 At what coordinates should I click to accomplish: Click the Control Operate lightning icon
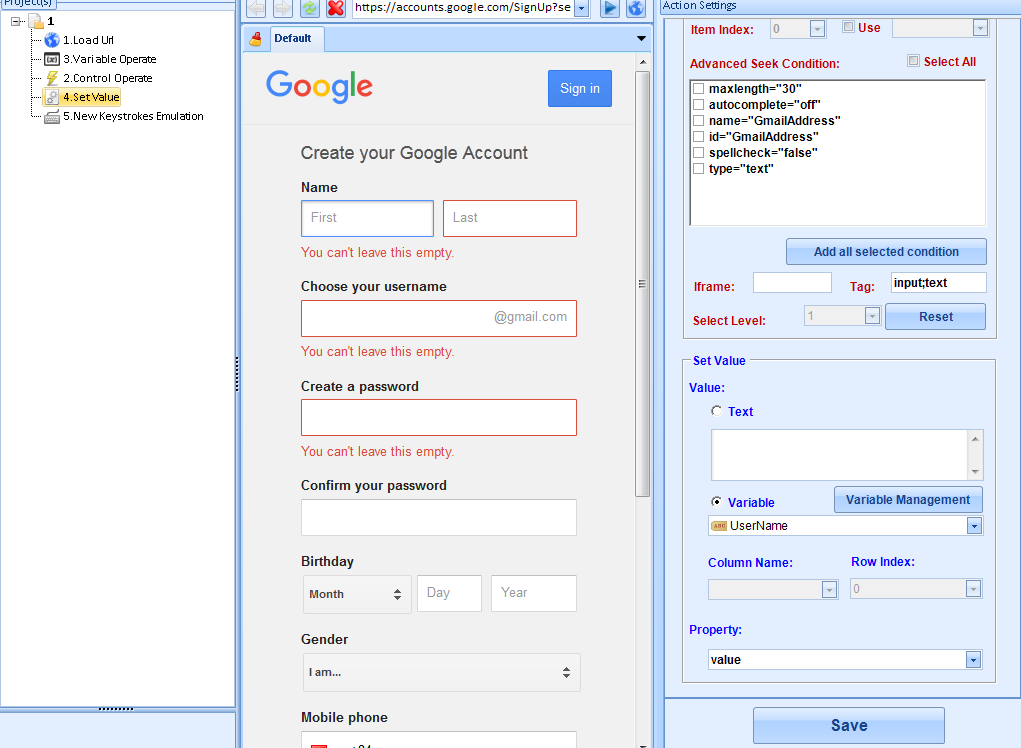click(x=52, y=78)
